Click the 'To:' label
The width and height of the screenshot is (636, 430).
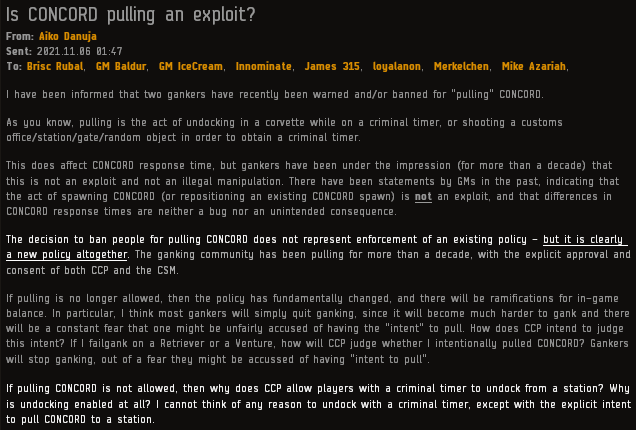click(14, 67)
